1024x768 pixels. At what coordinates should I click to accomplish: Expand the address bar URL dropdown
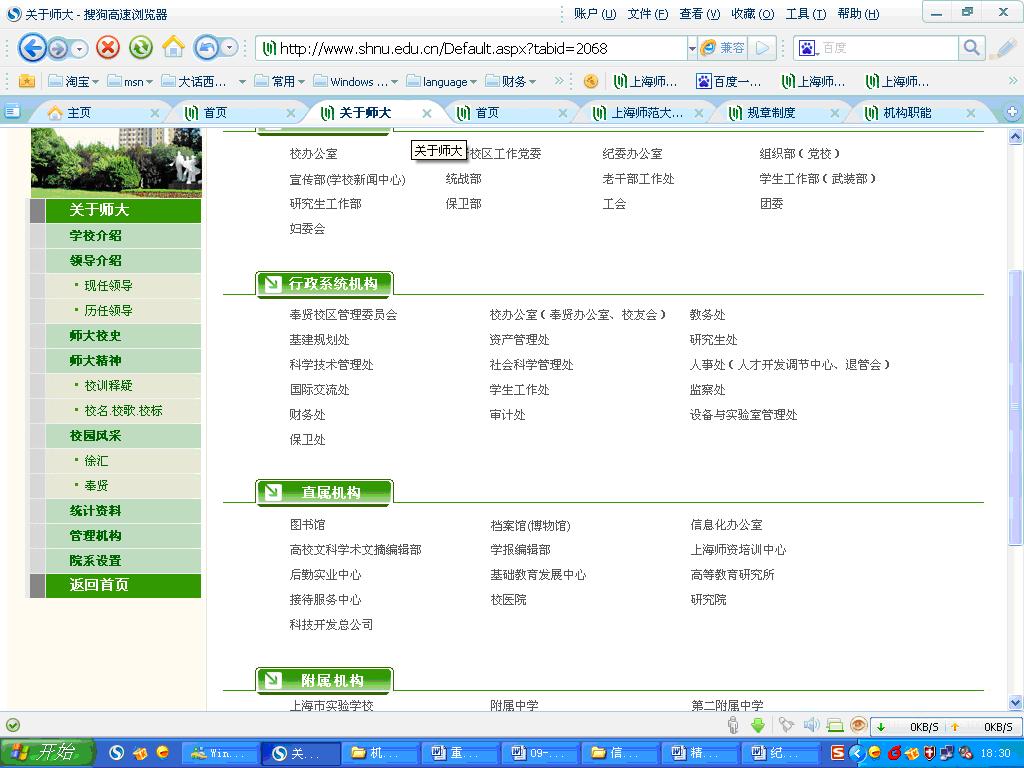(x=691, y=48)
